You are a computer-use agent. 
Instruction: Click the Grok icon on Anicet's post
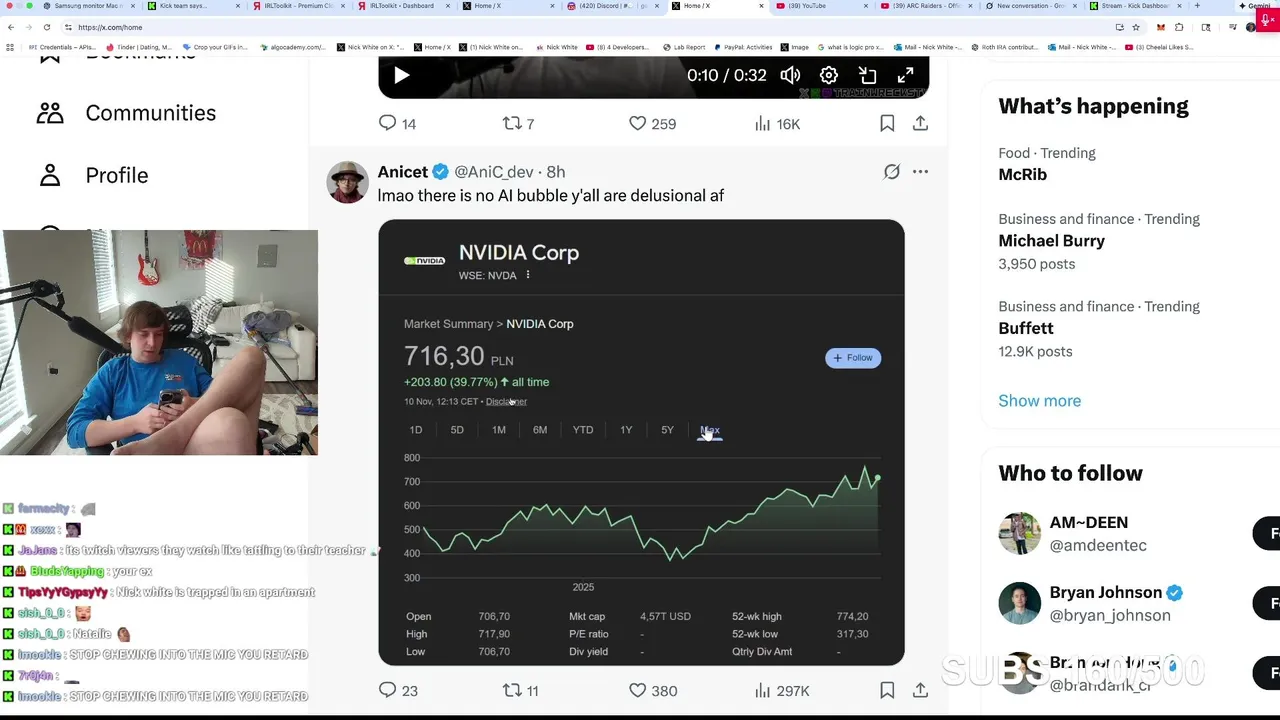[891, 172]
